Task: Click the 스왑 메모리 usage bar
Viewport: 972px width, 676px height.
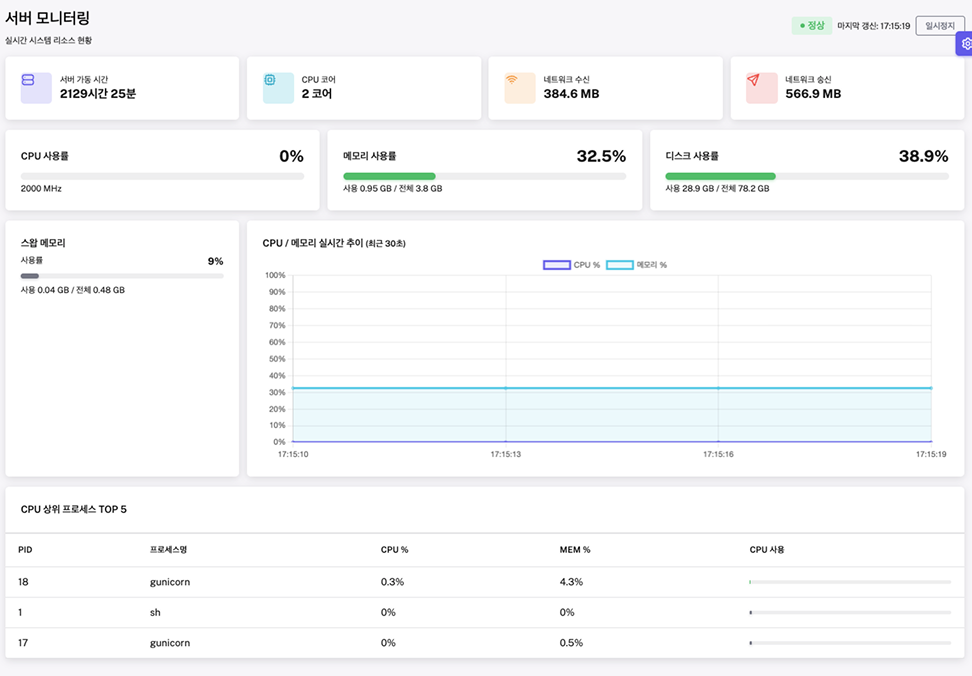Action: point(122,276)
